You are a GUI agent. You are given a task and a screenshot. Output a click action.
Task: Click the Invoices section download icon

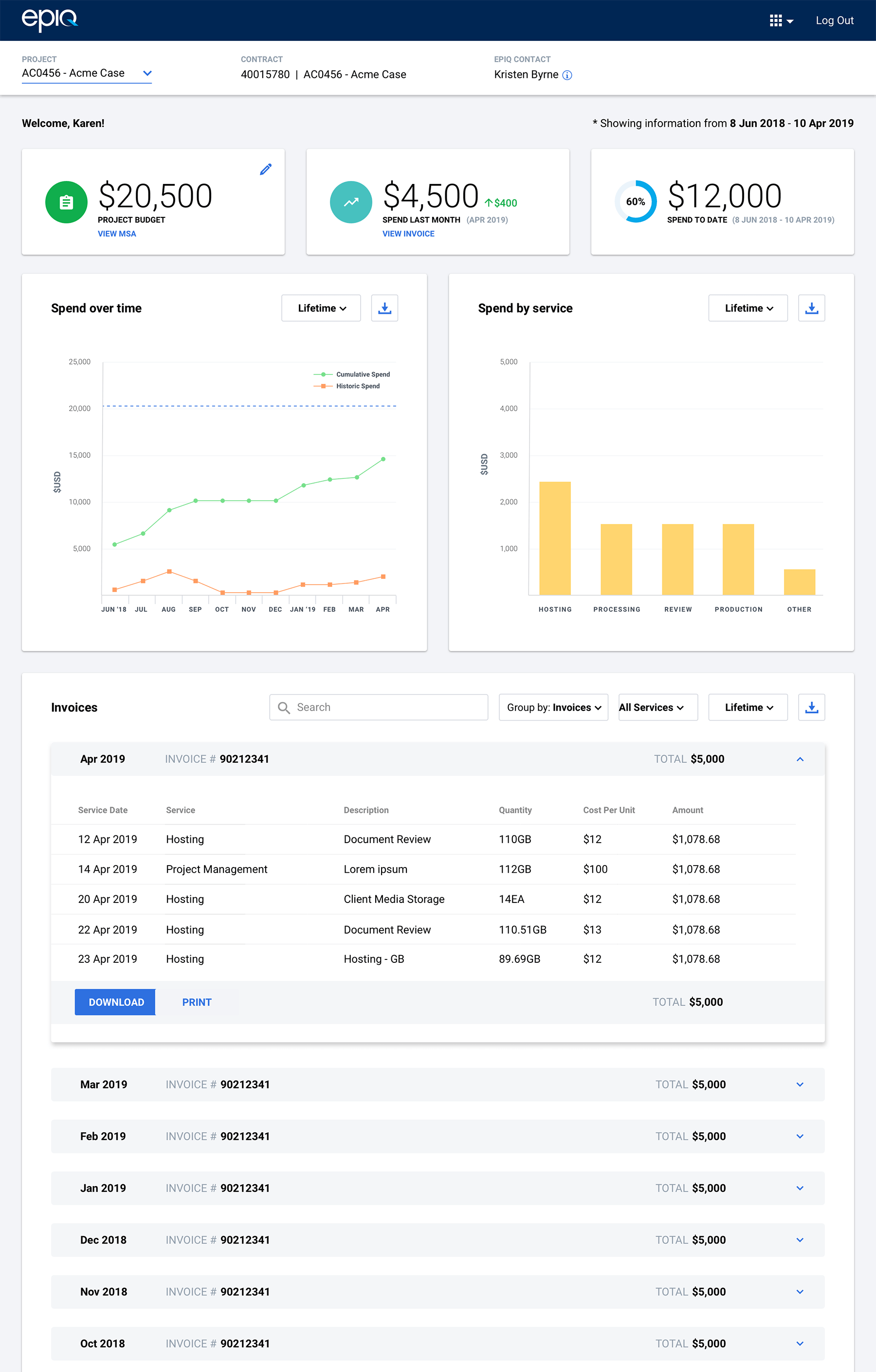tap(811, 707)
